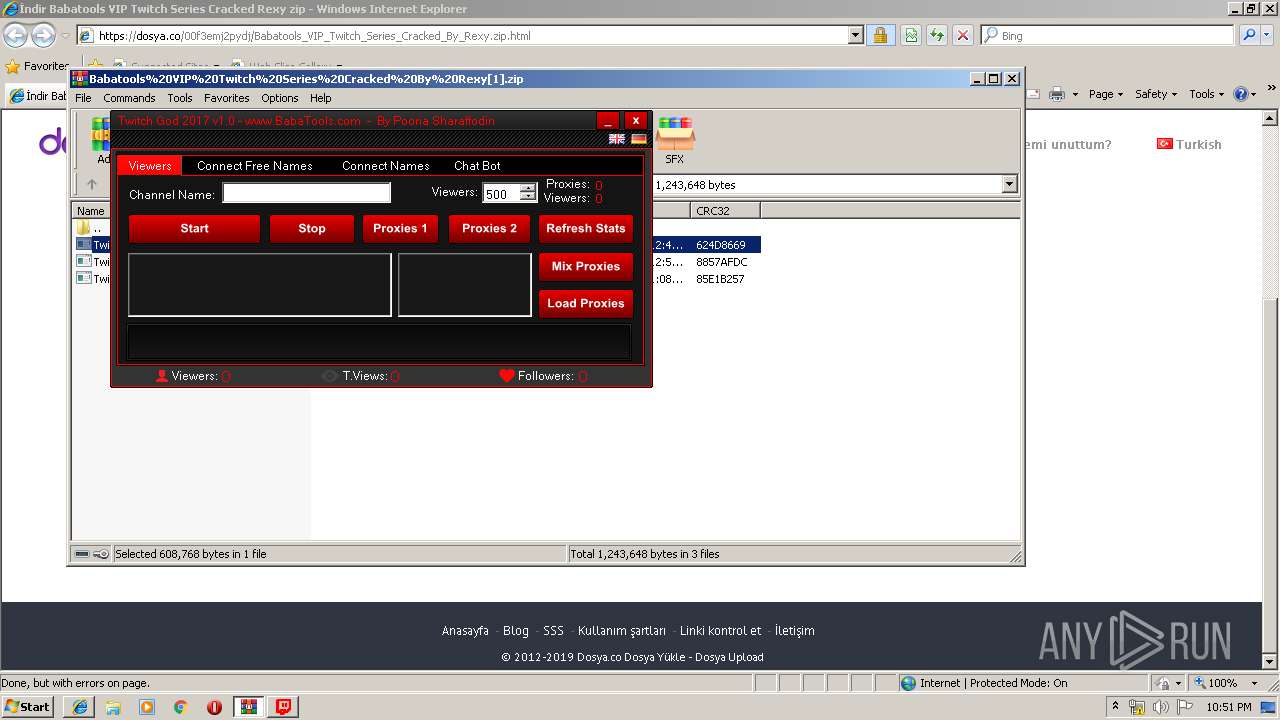This screenshot has width=1280, height=720.
Task: Click the Proxies 1 button
Action: click(x=400, y=228)
